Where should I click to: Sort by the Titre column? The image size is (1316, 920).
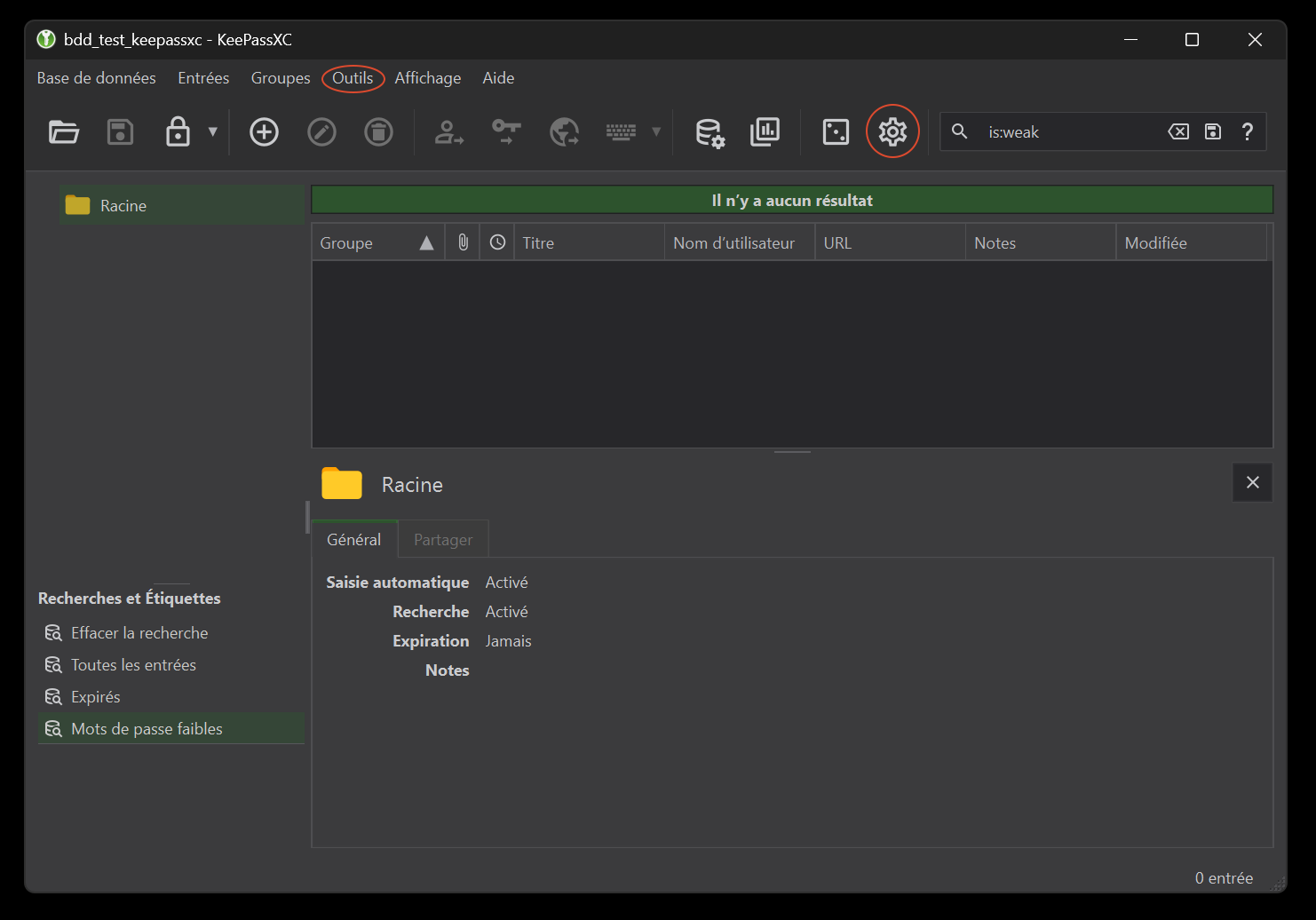(589, 242)
